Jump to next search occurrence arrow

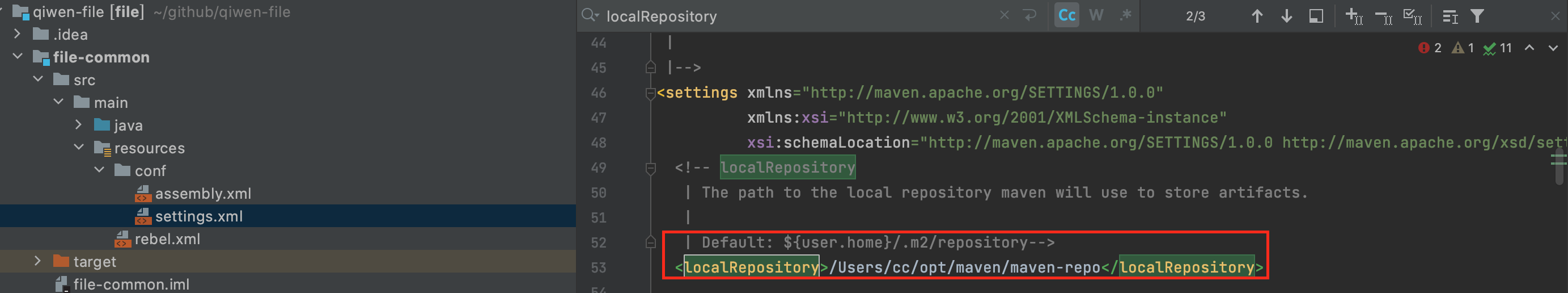[x=1286, y=16]
